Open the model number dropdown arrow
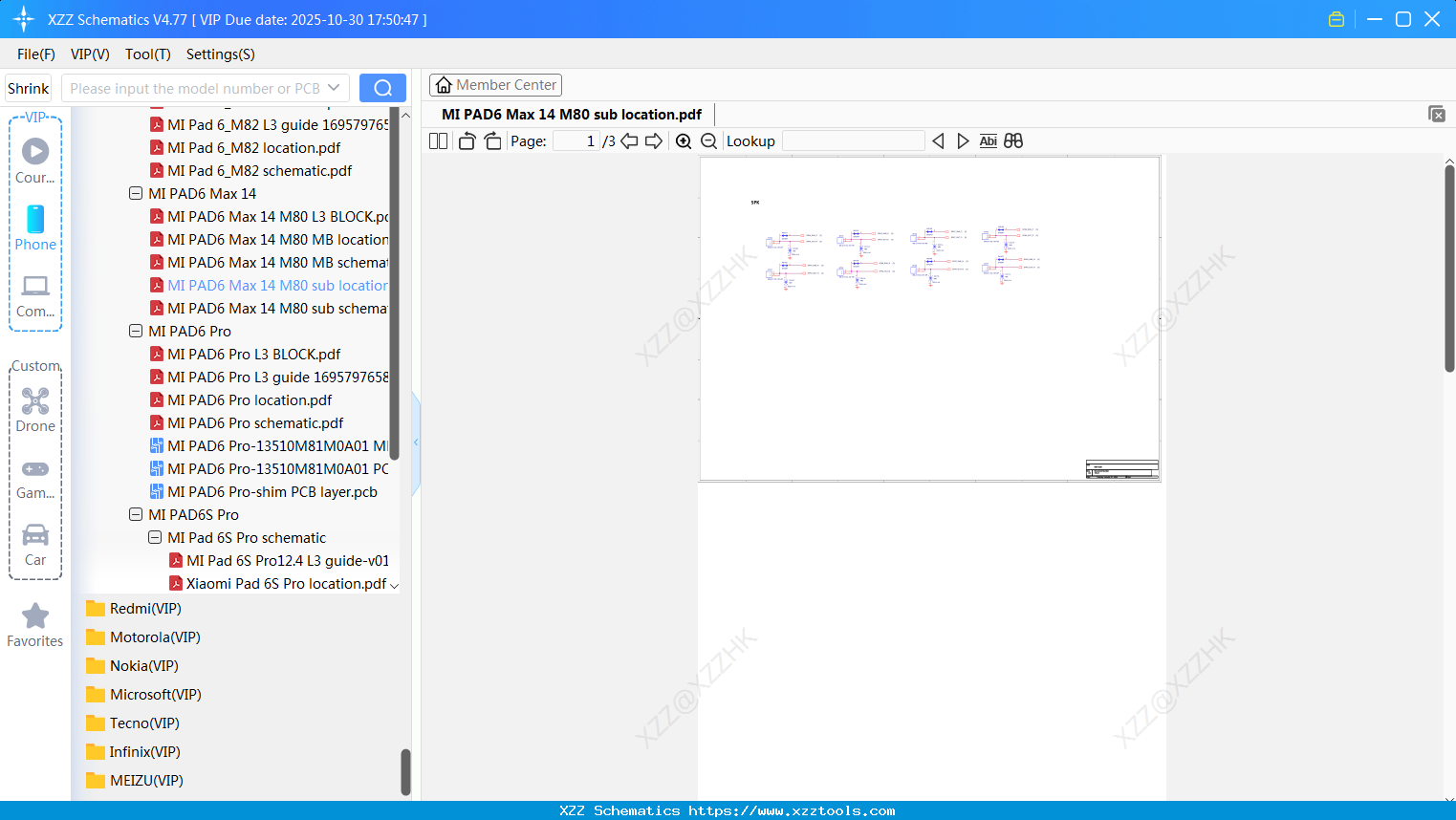The image size is (1456, 820). tap(334, 88)
